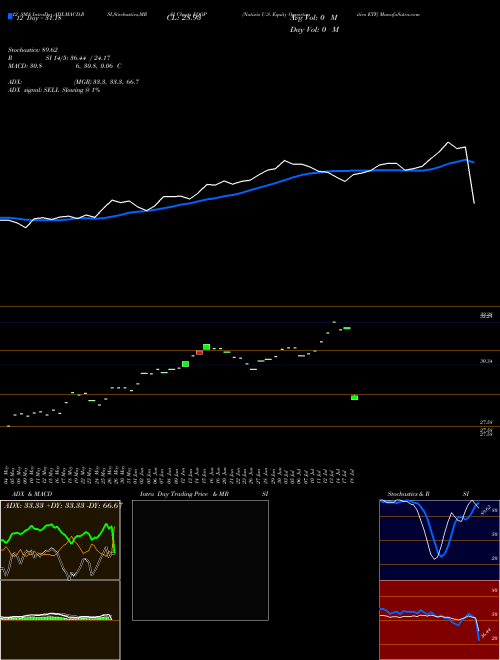Click the MunafaSutra.com watermark link in header
500x660 pixels.
[399, 14]
